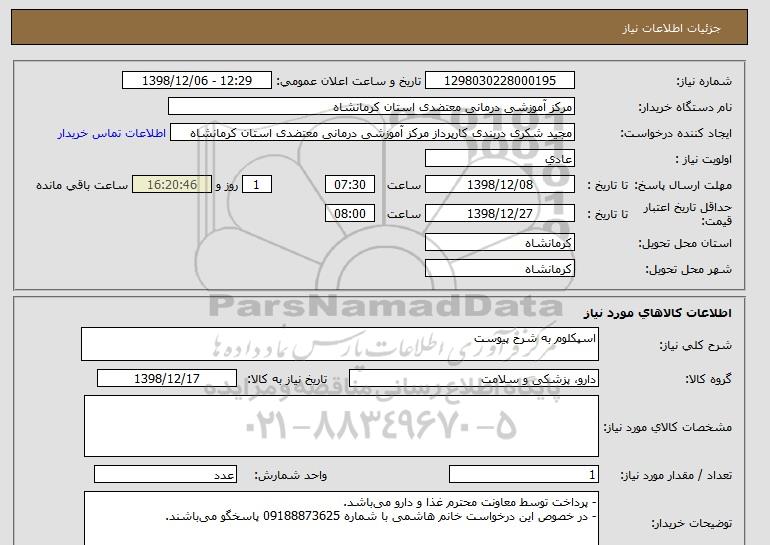
Task: Click the goods need date 1398/12/17
Action: tap(167, 379)
